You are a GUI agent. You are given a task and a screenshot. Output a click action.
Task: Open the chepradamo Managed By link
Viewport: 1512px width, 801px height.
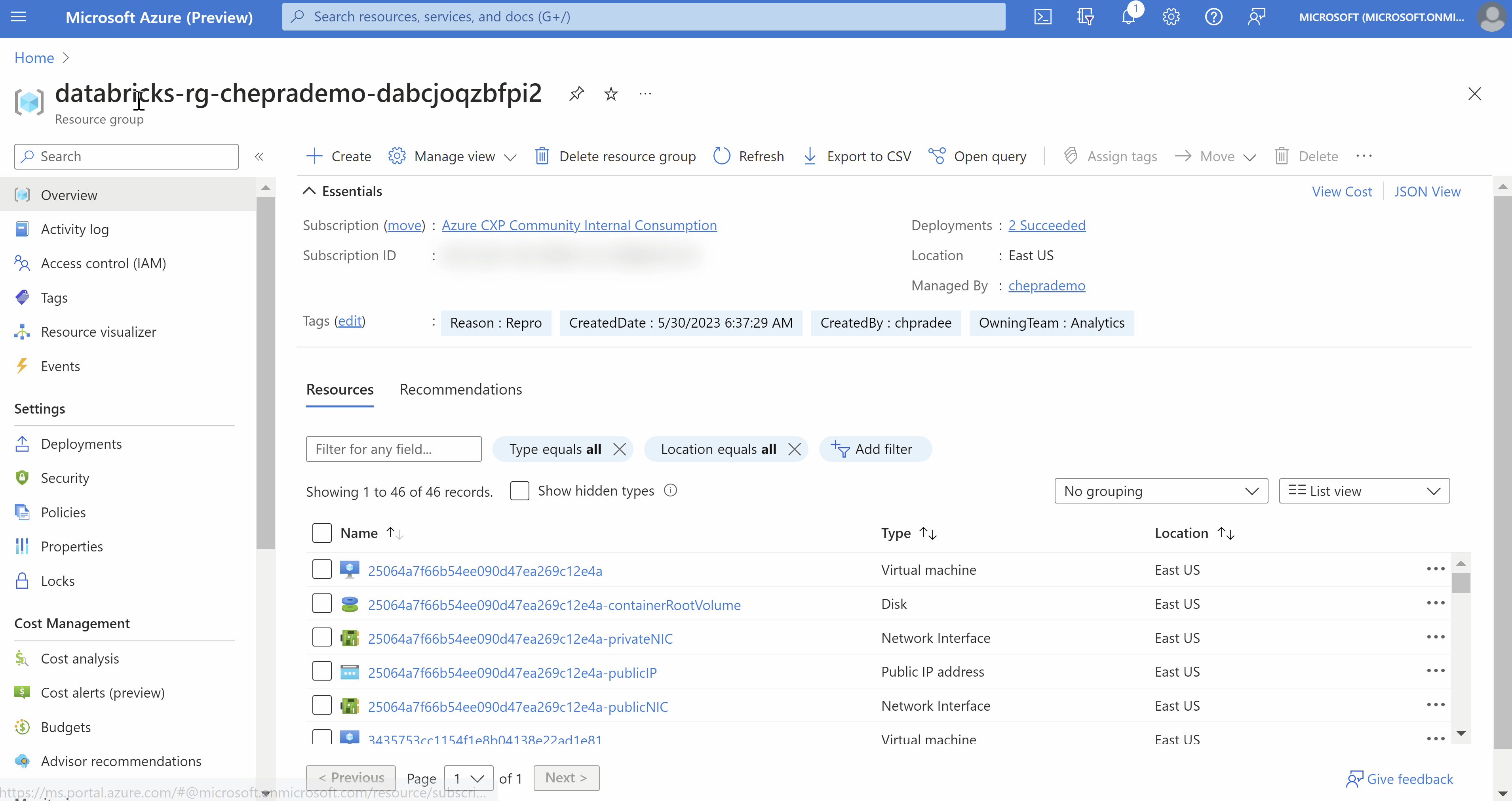coord(1046,286)
